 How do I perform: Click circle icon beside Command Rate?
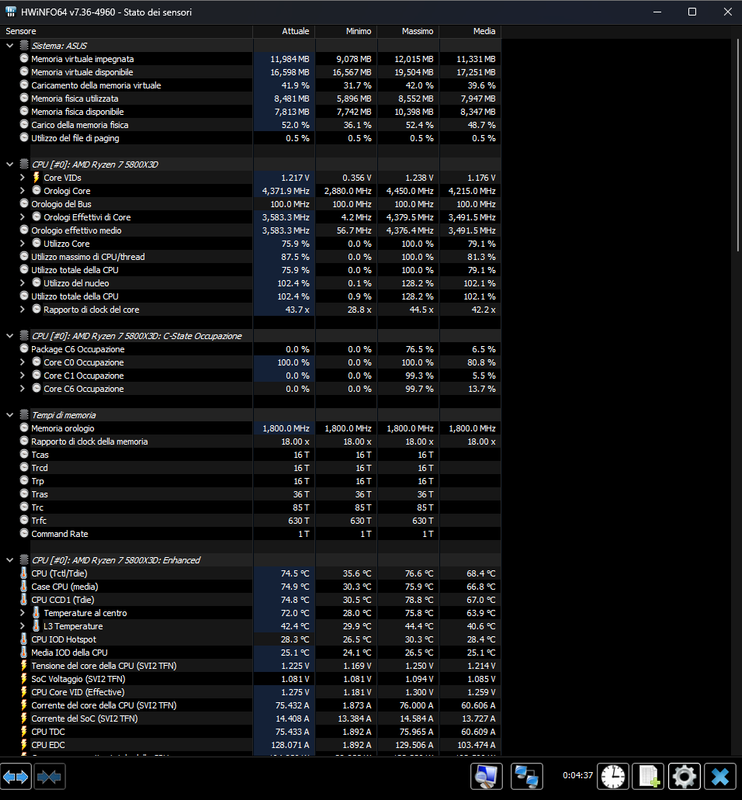click(x=24, y=534)
